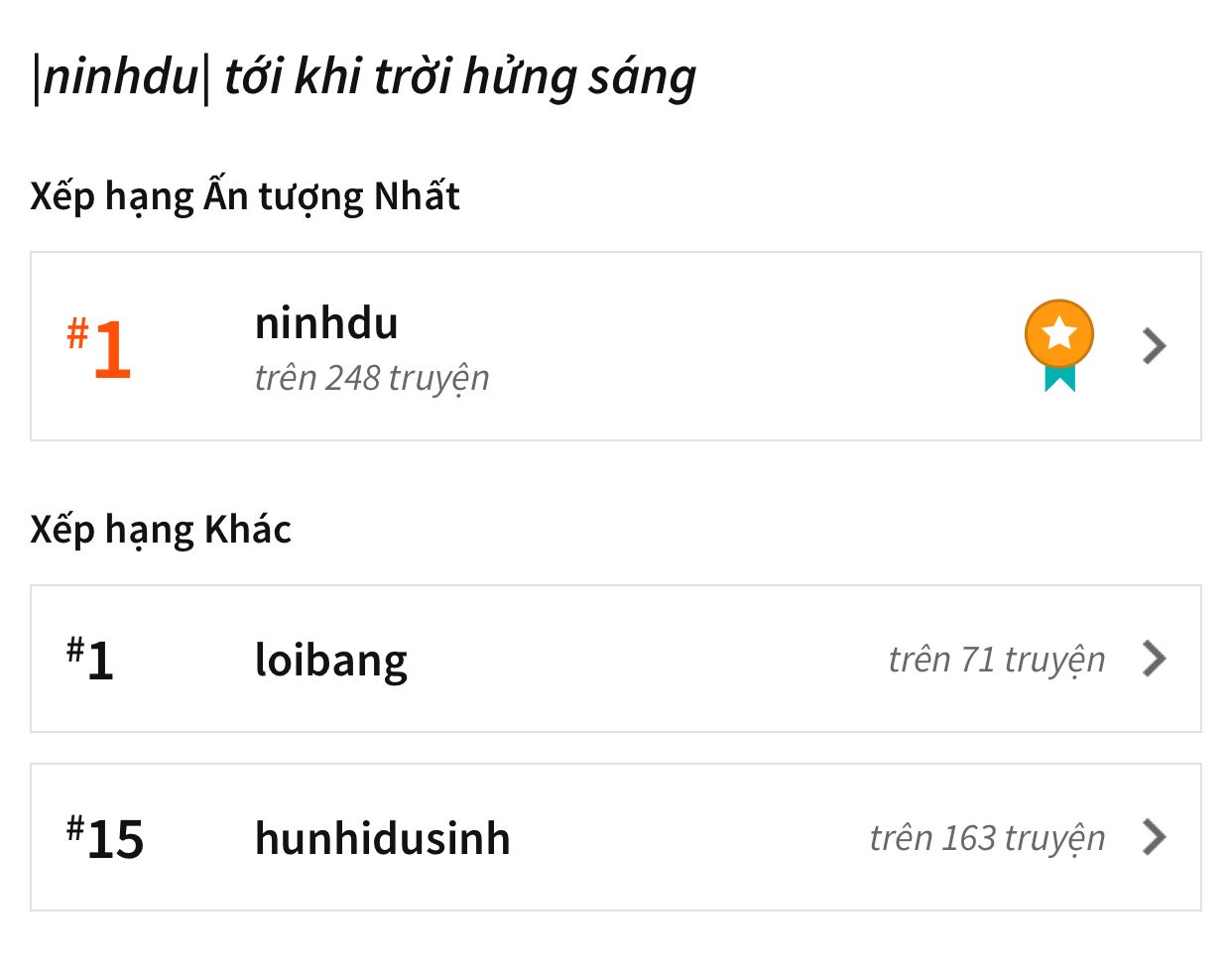The image size is (1232, 971).
Task: Tap the chevron beside hunhidusinh ranking
Action: [1154, 837]
